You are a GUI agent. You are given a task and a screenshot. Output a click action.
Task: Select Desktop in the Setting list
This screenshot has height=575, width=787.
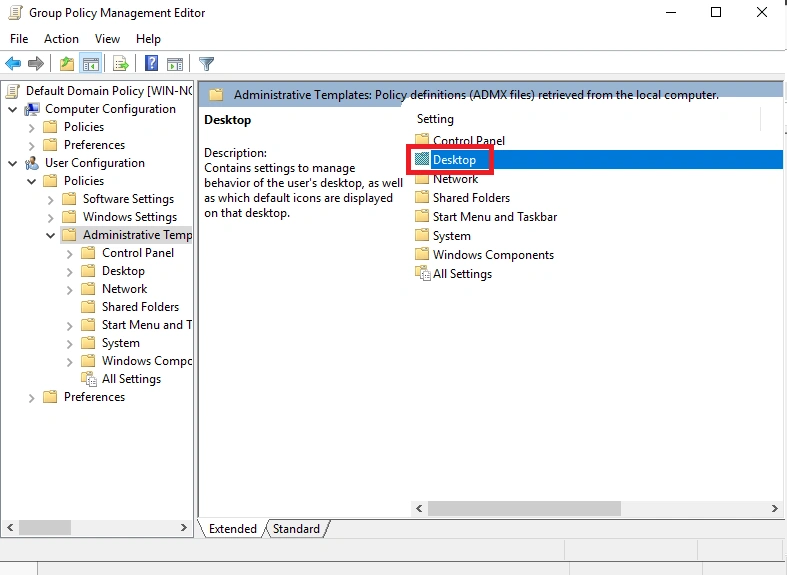click(454, 160)
